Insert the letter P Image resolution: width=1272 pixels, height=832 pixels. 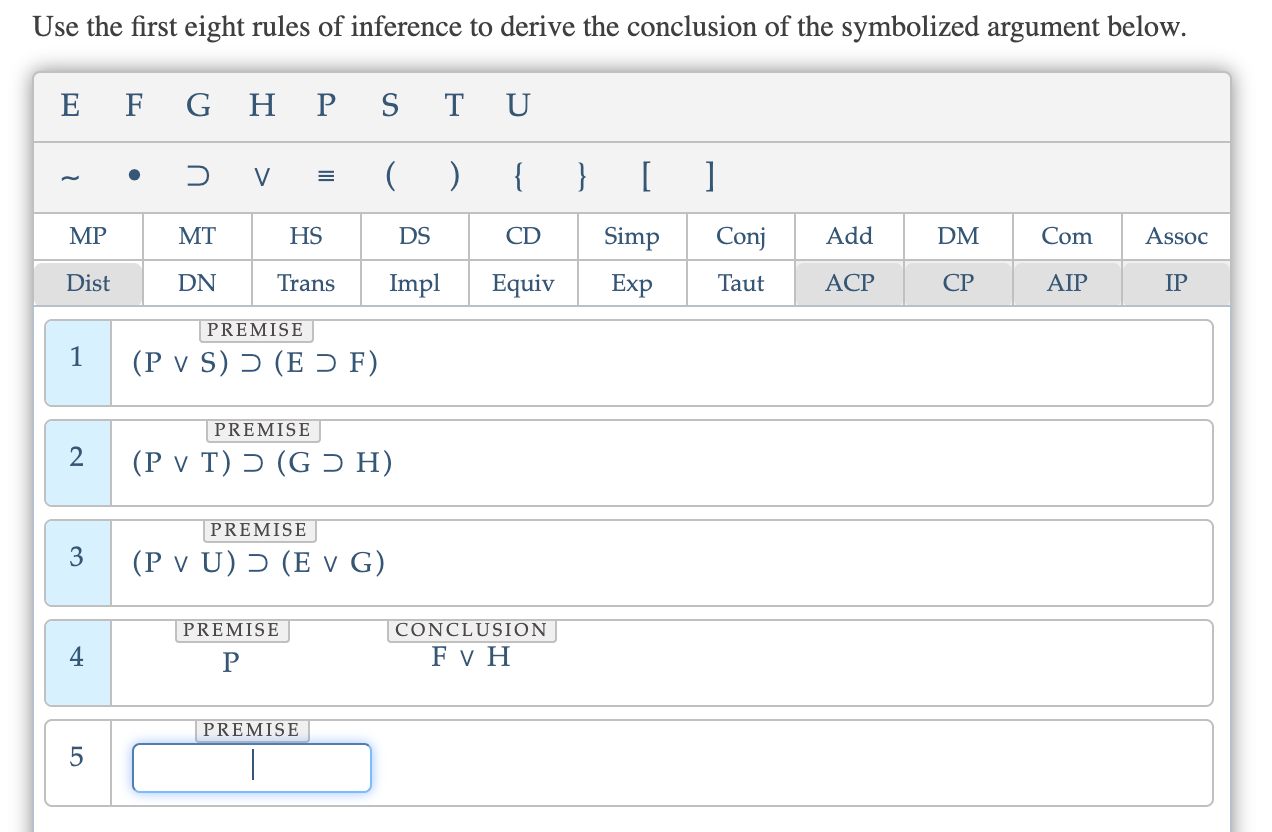(x=325, y=105)
